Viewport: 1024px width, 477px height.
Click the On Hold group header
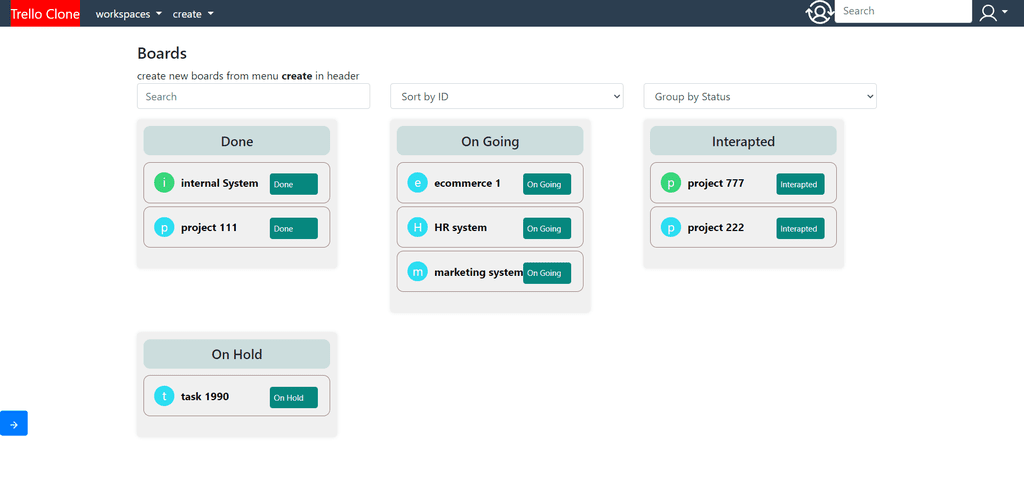point(237,354)
